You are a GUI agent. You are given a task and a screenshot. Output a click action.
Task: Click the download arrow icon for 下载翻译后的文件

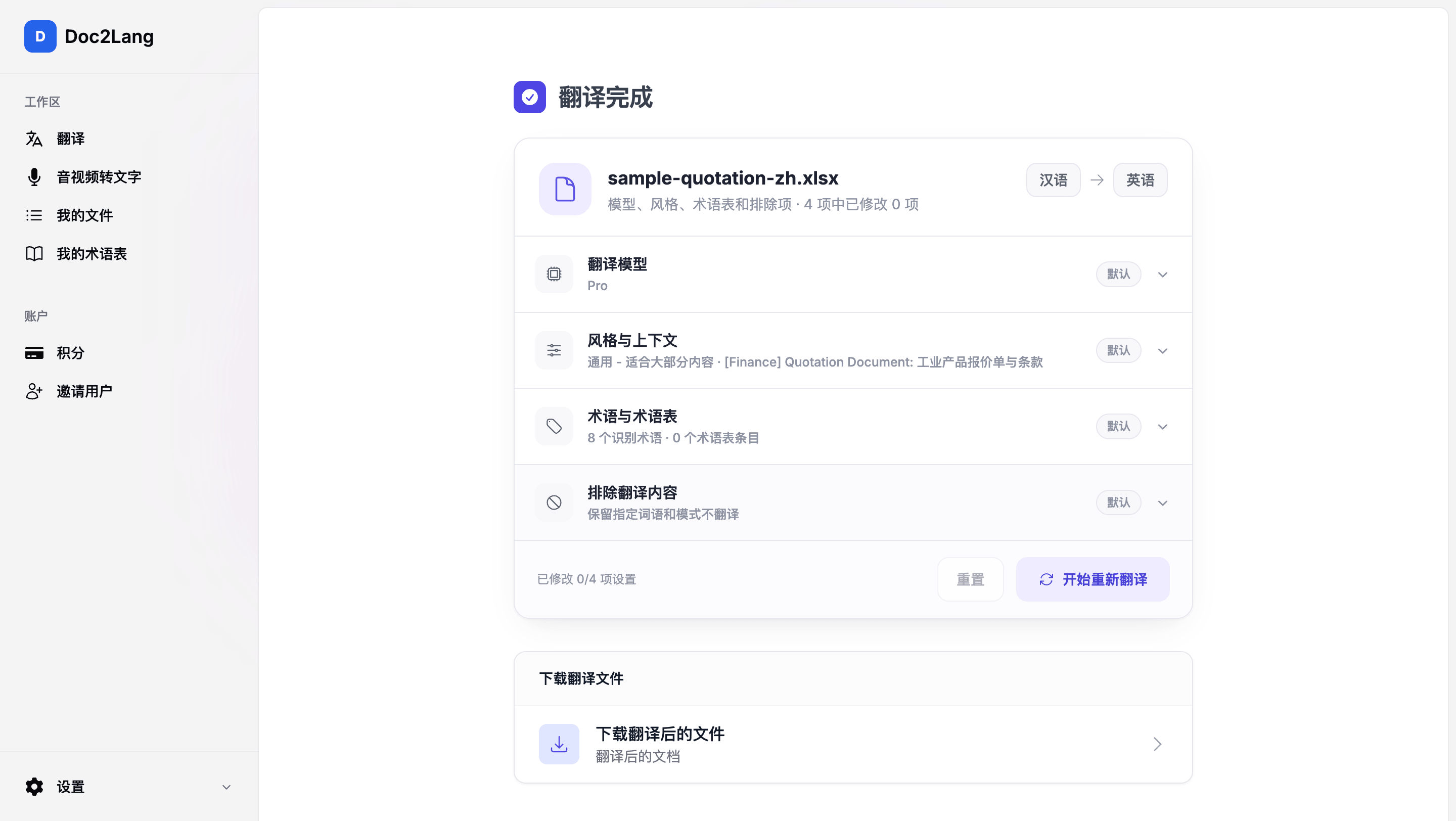coord(559,744)
